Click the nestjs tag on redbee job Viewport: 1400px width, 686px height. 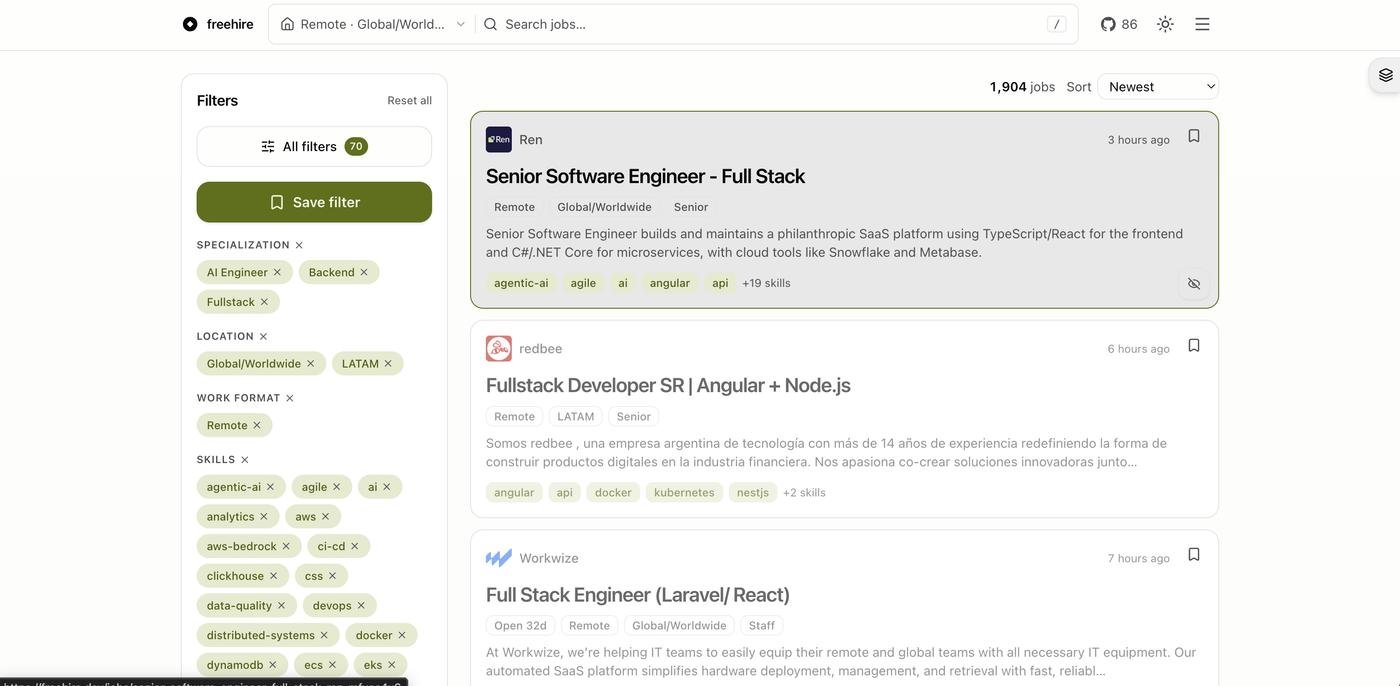pos(753,493)
